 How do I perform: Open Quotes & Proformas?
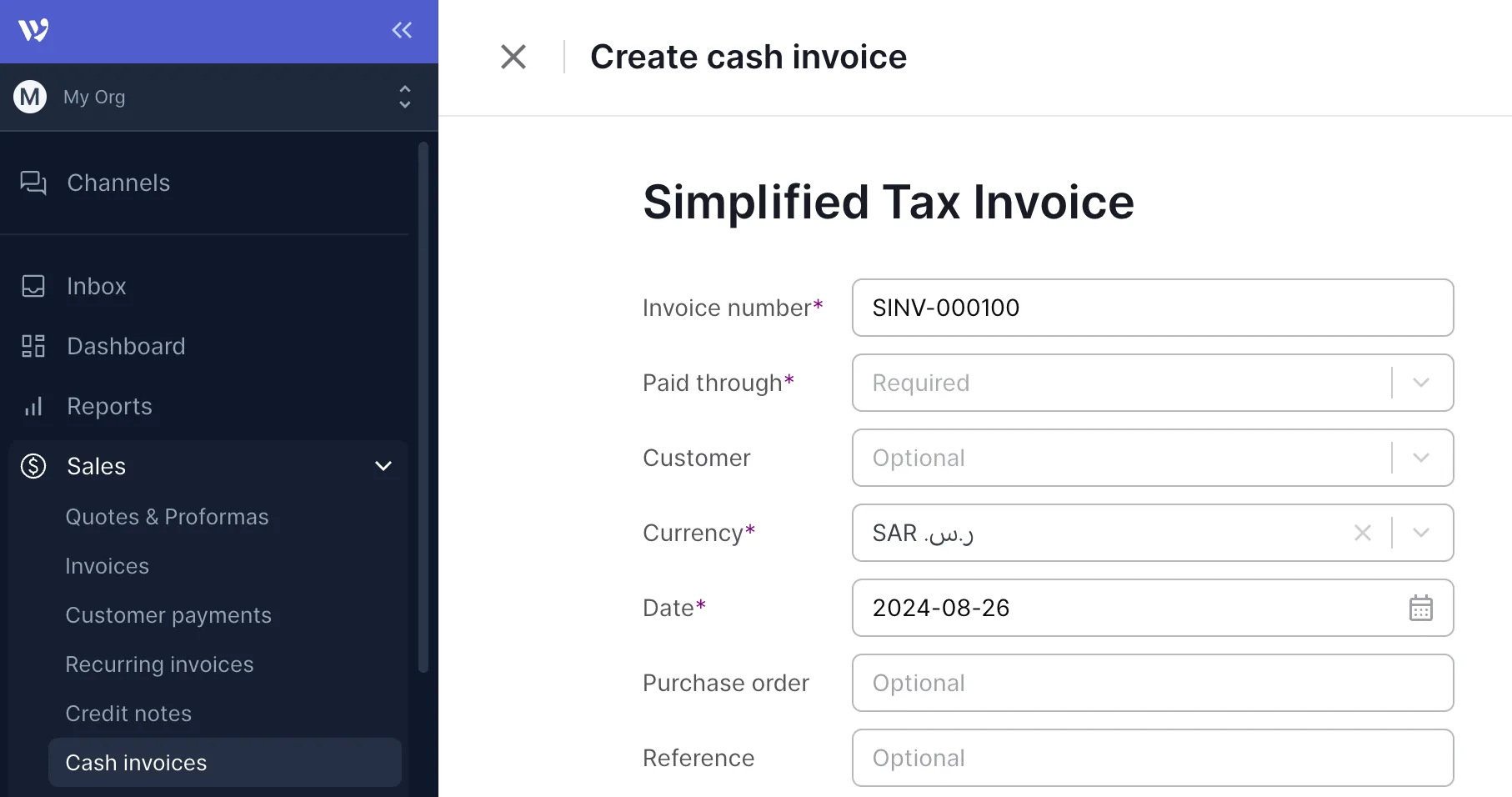pyautogui.click(x=167, y=517)
